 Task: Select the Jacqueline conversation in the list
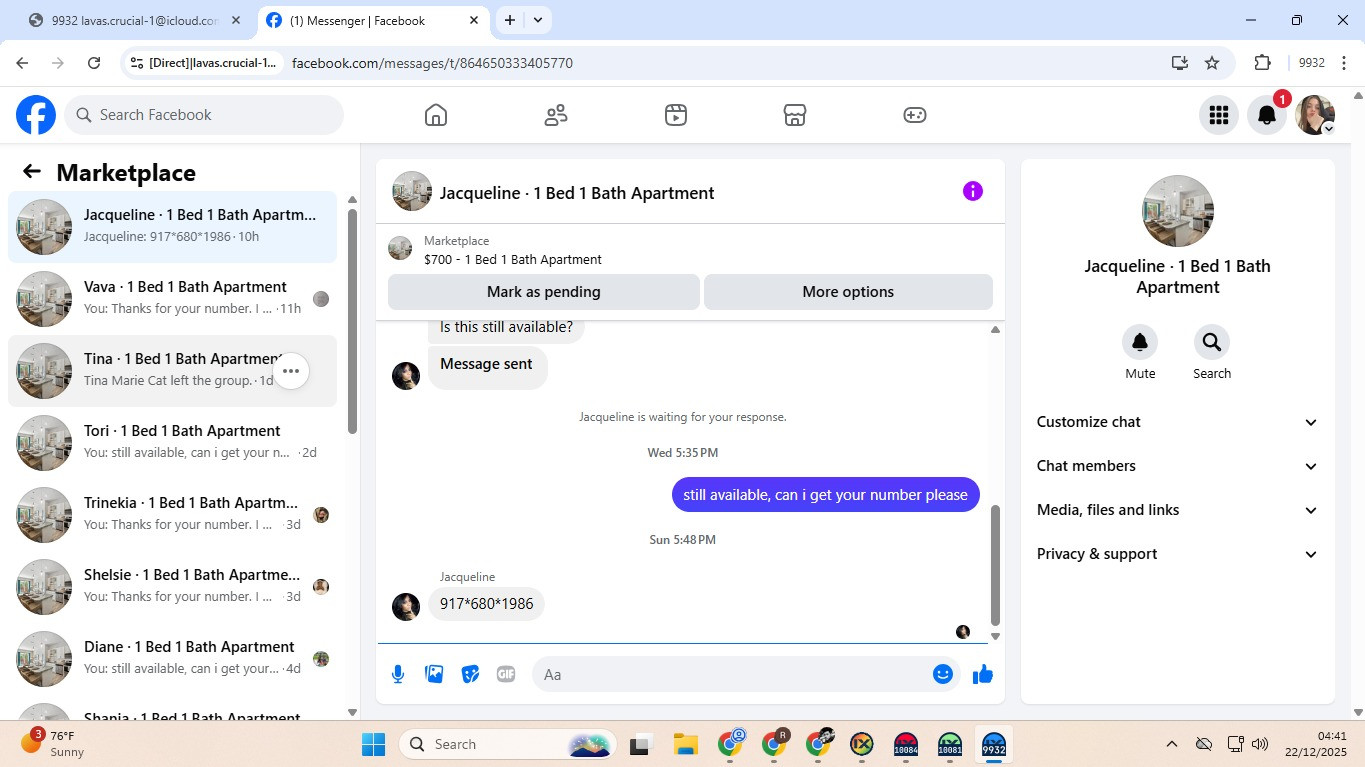pyautogui.click(x=172, y=227)
